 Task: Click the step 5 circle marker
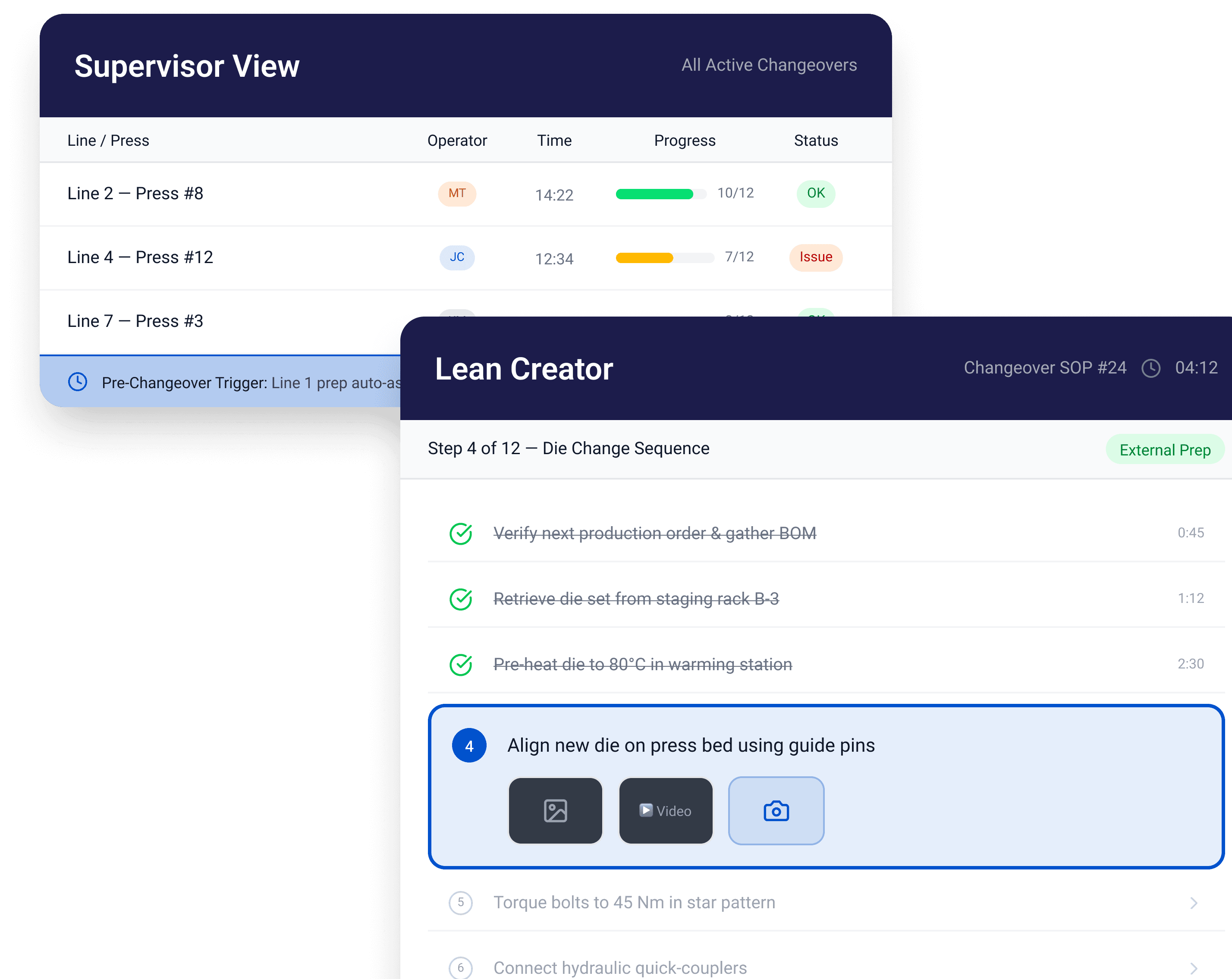coord(461,903)
